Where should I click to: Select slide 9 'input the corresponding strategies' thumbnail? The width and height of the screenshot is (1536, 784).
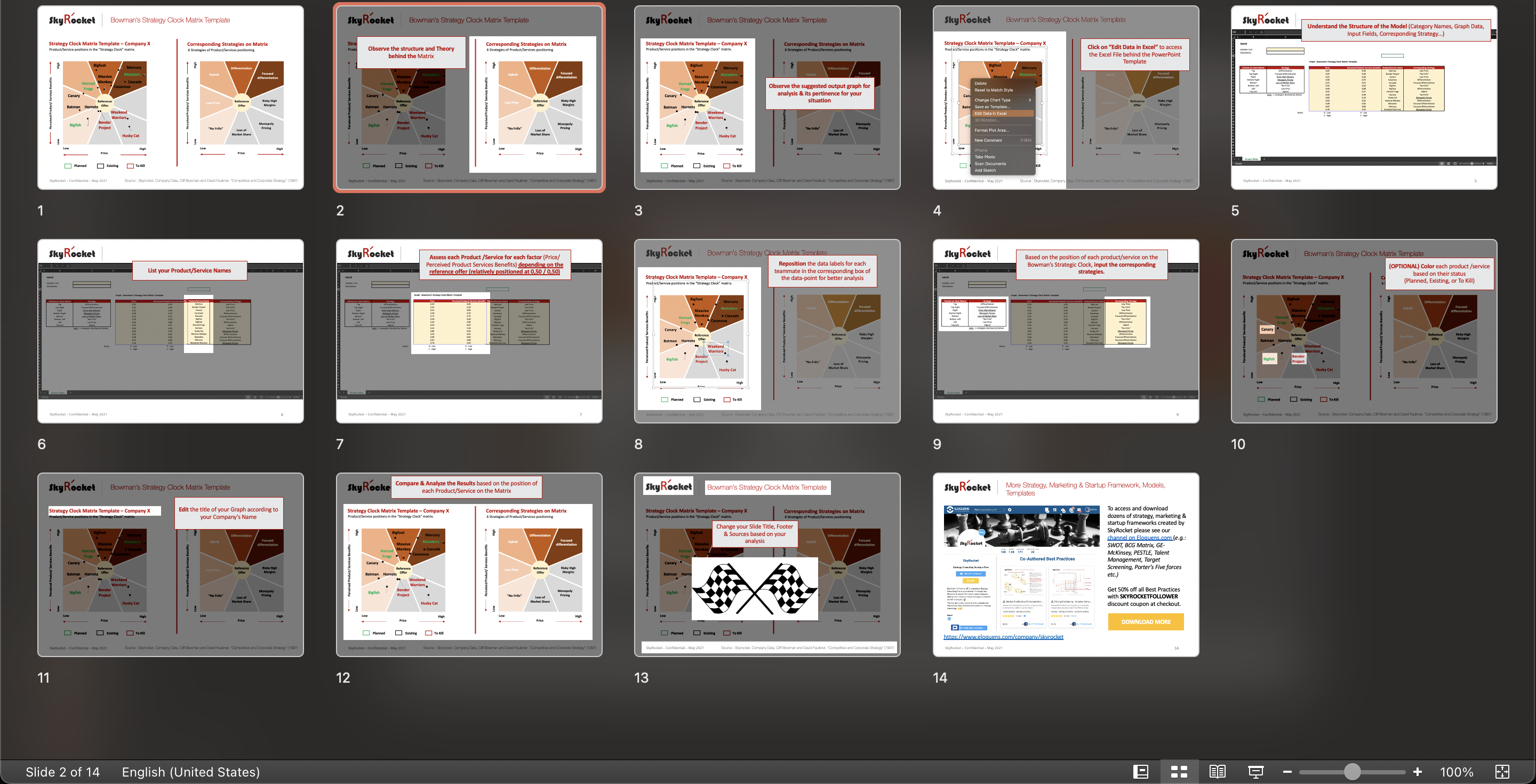pos(1066,332)
